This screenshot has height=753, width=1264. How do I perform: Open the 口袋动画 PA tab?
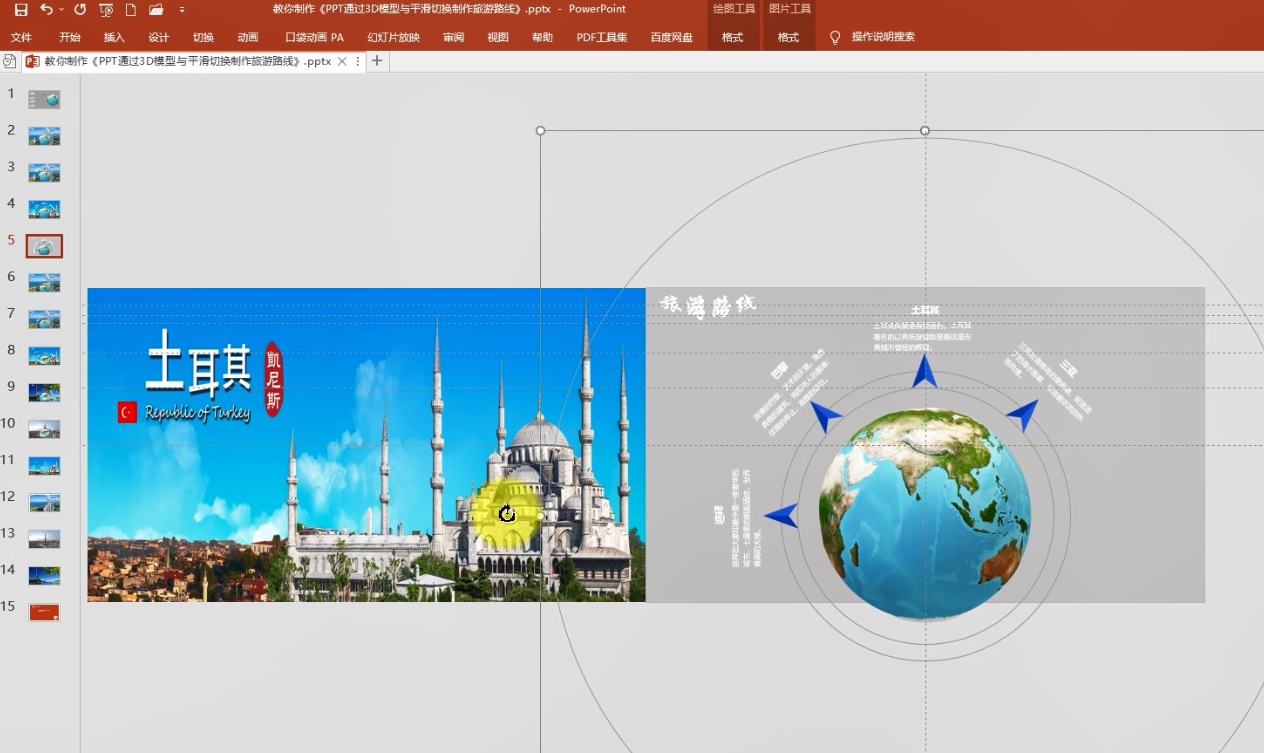click(x=314, y=37)
